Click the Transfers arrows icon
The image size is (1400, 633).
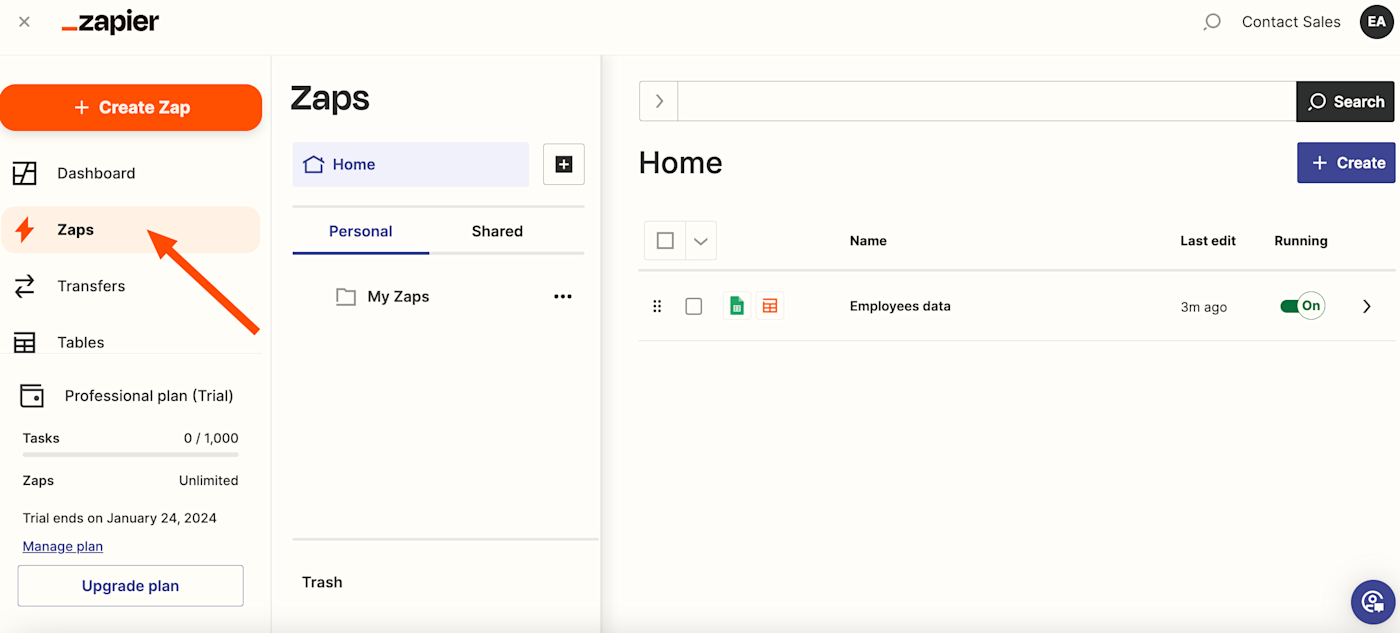coord(24,286)
